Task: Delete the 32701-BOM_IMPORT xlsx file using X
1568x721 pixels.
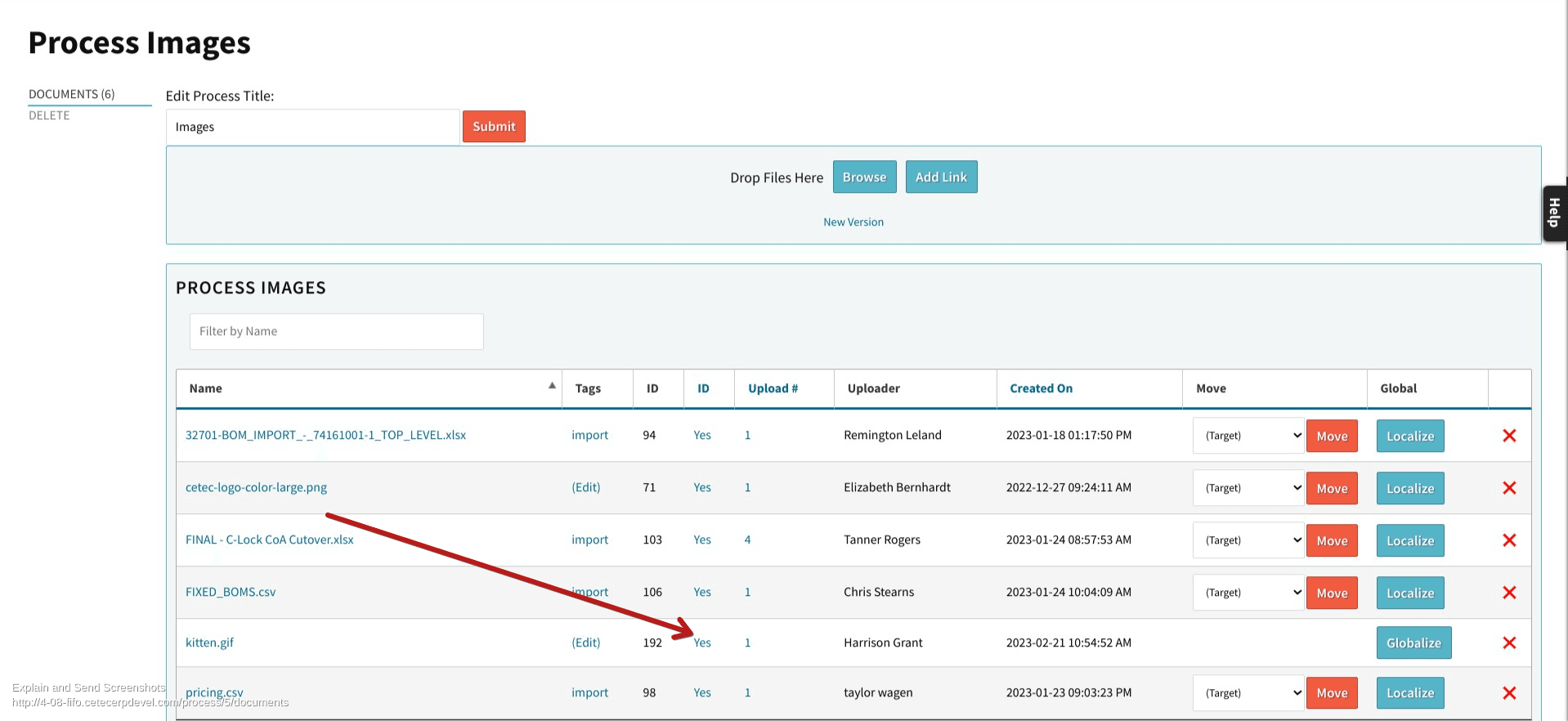Action: point(1509,436)
